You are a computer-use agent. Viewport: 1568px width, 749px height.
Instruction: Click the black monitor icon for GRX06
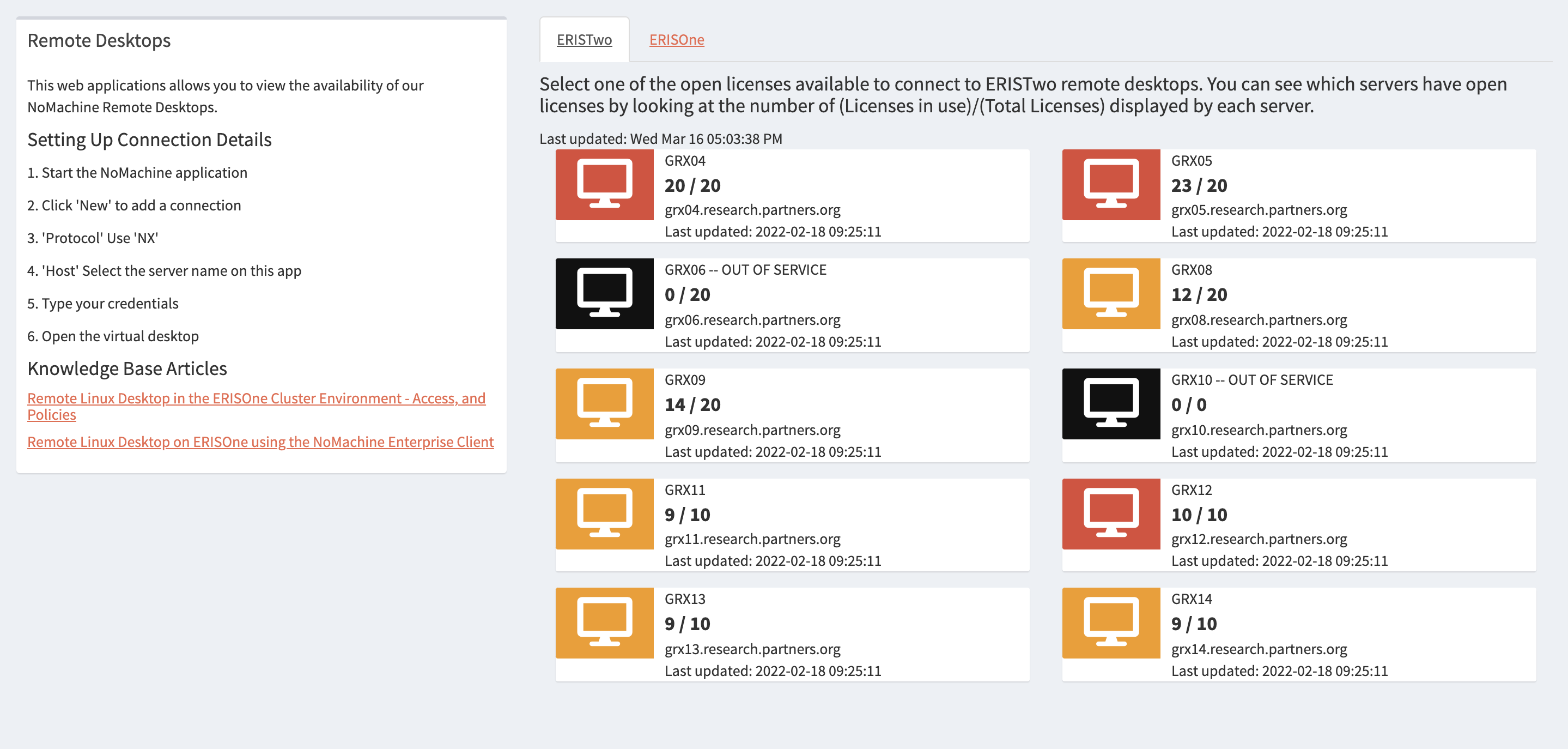[604, 294]
